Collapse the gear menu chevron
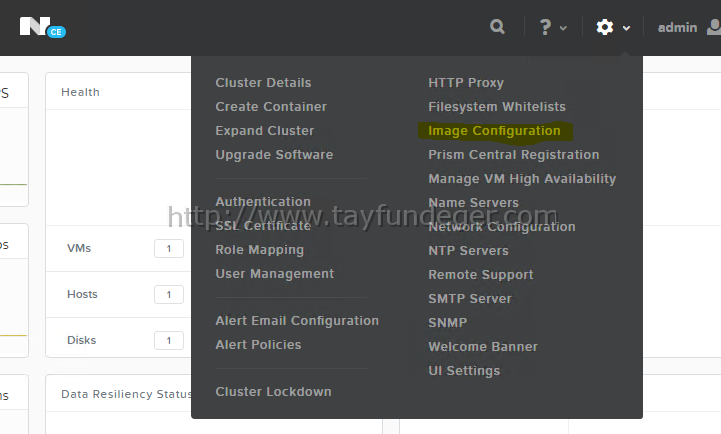The height and width of the screenshot is (434, 721). (626, 28)
